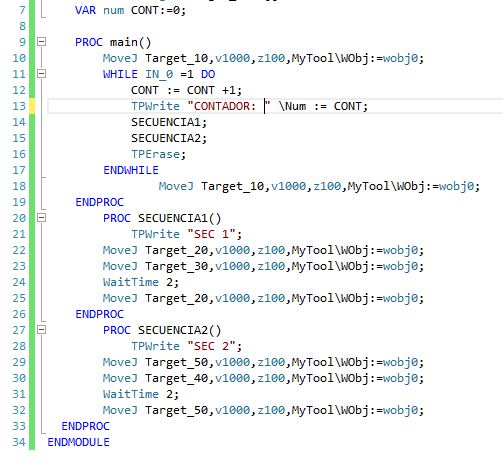Collapse the PROC SECUENCIA2() block
Viewport: 503px width, 468px height.
coord(41,330)
